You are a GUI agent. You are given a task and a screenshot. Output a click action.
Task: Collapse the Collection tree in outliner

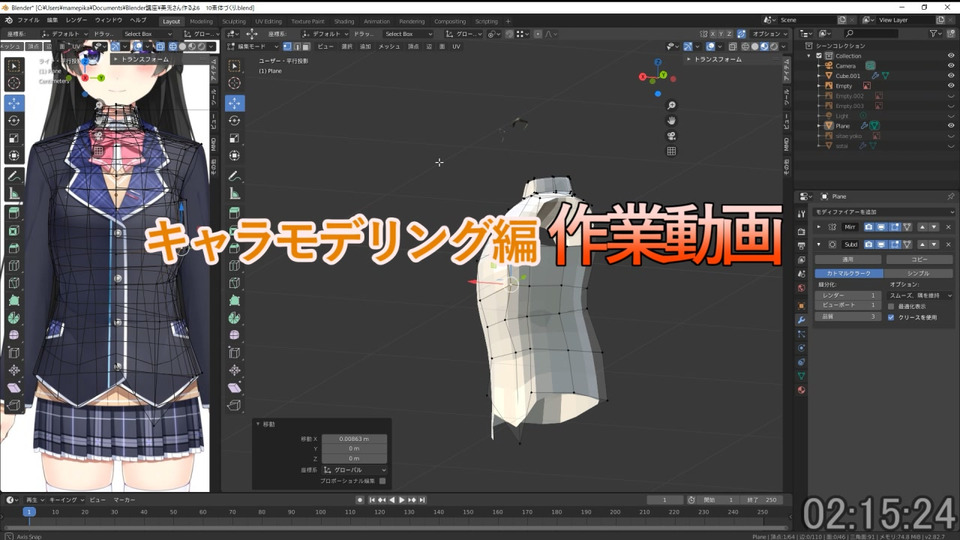click(x=809, y=56)
